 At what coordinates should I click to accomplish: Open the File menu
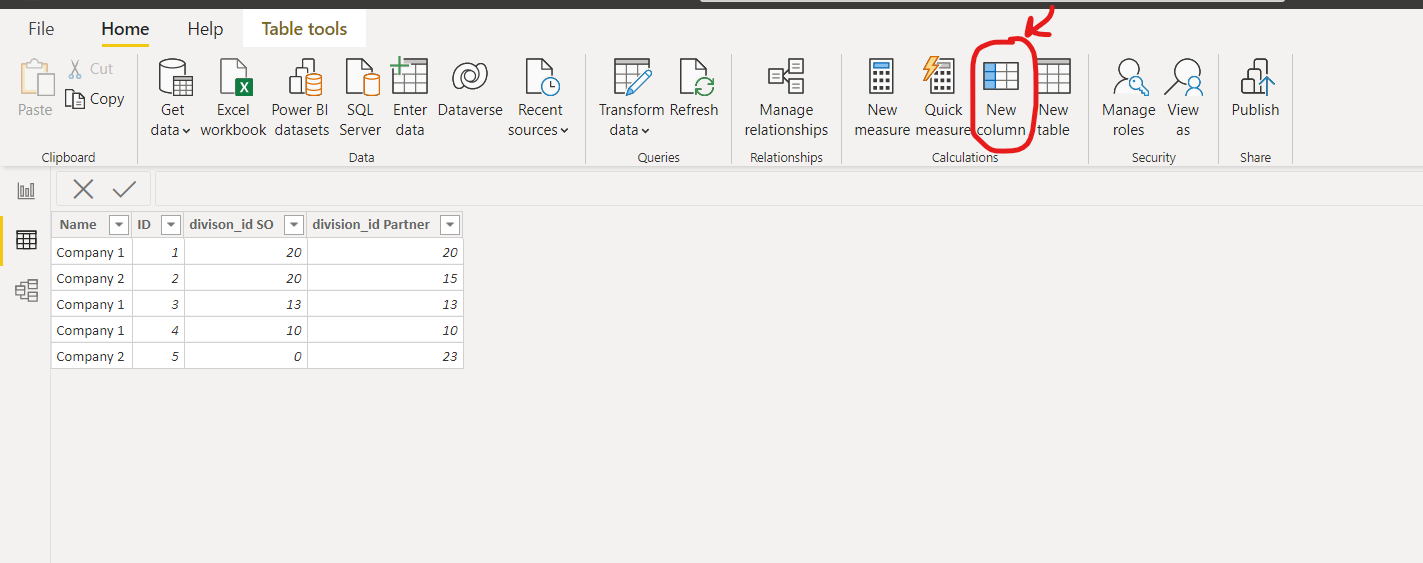[41, 29]
